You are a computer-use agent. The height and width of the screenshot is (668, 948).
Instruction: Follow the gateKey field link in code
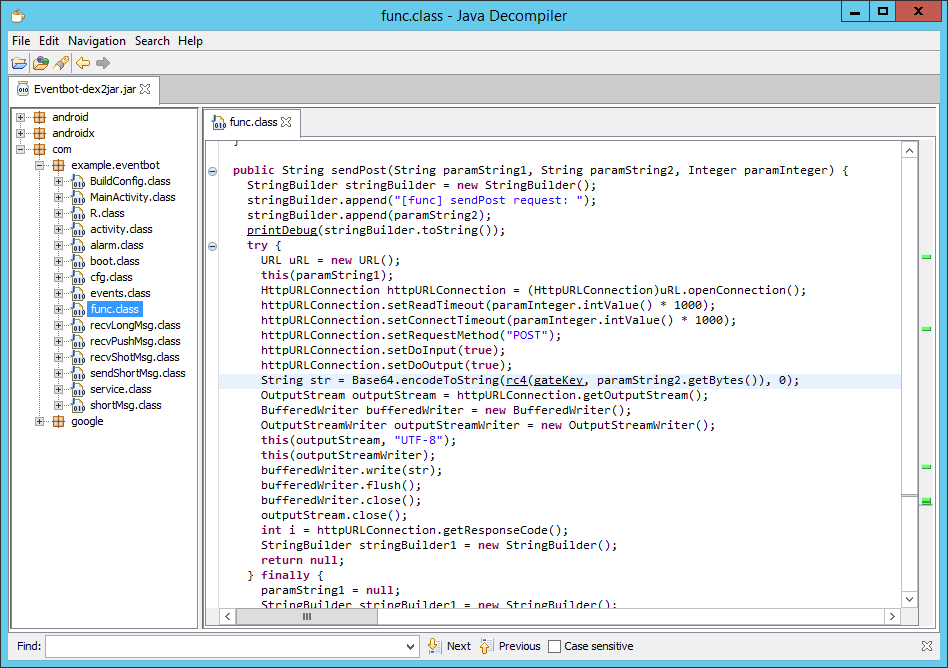(558, 380)
